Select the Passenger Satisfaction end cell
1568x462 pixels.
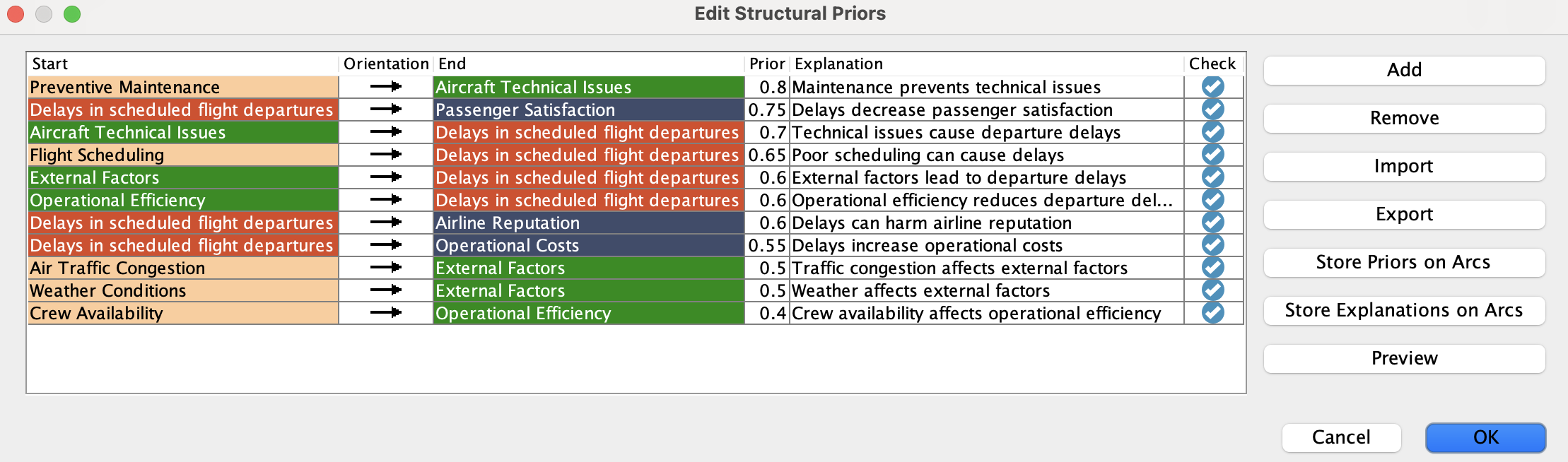[588, 109]
